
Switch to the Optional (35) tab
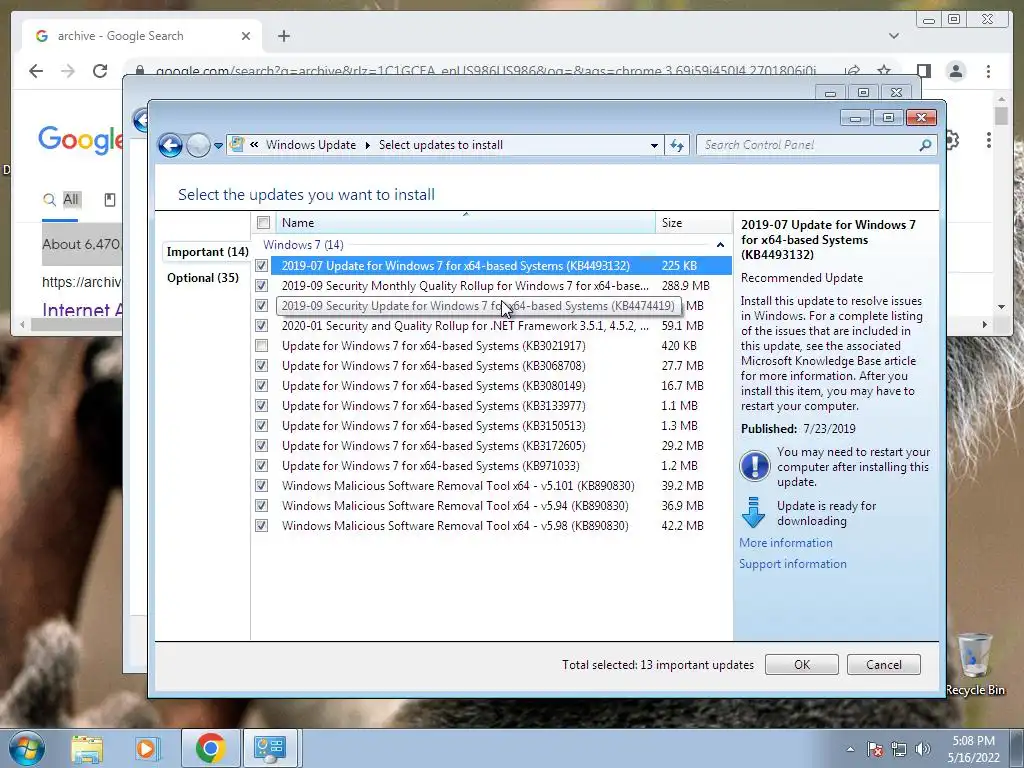coord(203,278)
